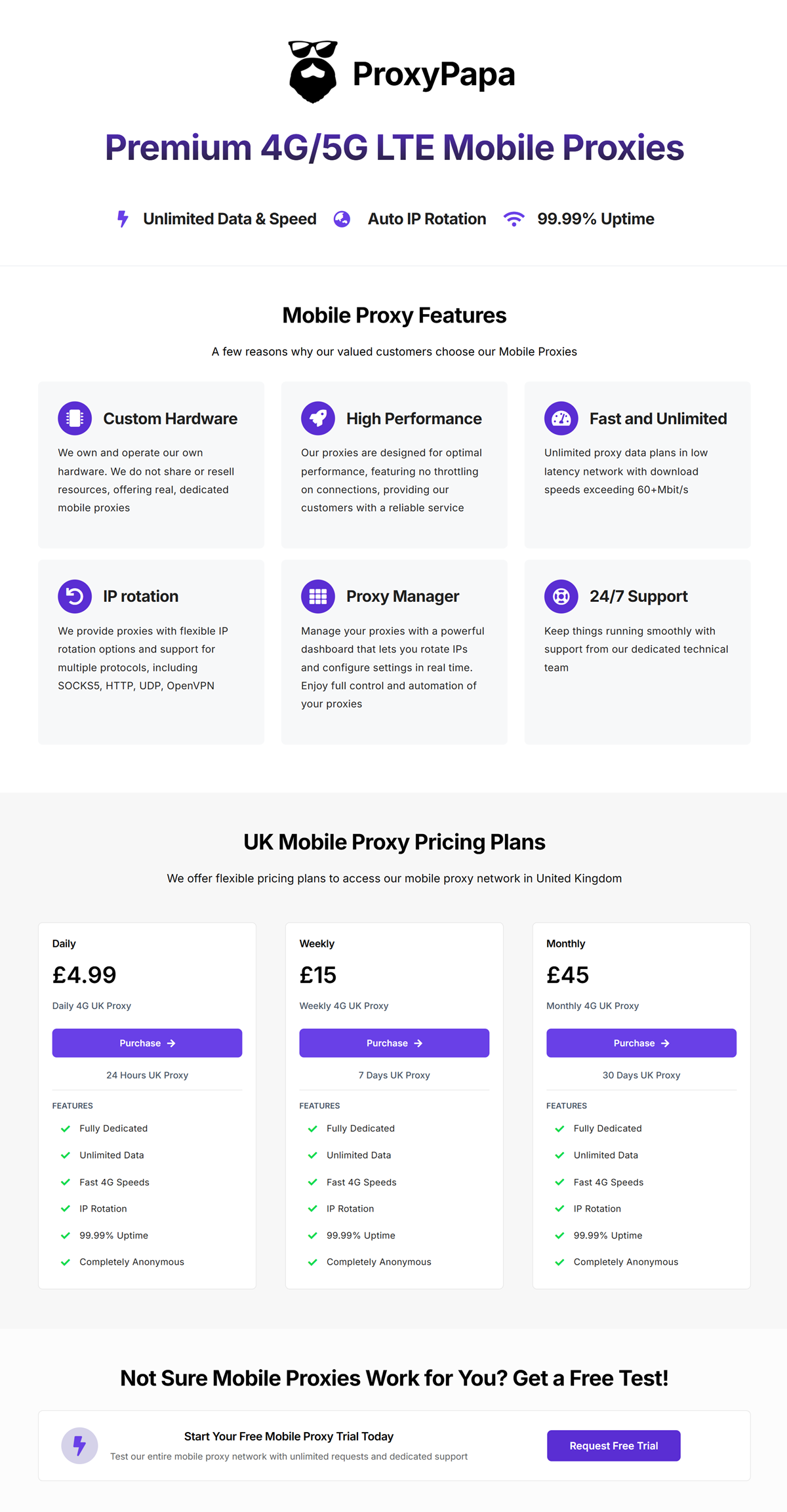The image size is (787, 1512).
Task: Click the 24/7 Support lifebuoy icon
Action: (561, 597)
